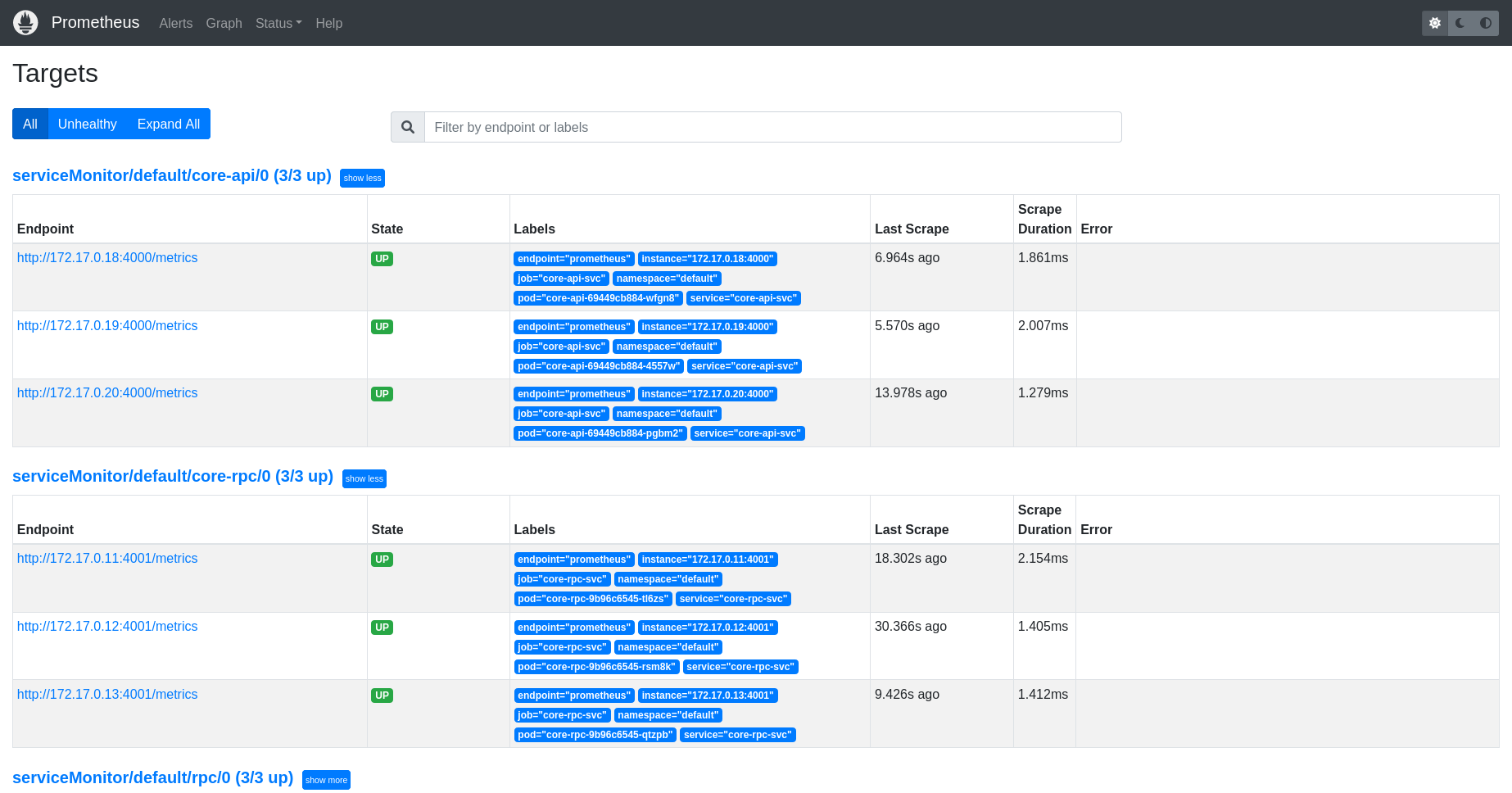Click UP badge for 172.17.0.11:4001
This screenshot has height=793, width=1512.
tap(382, 560)
